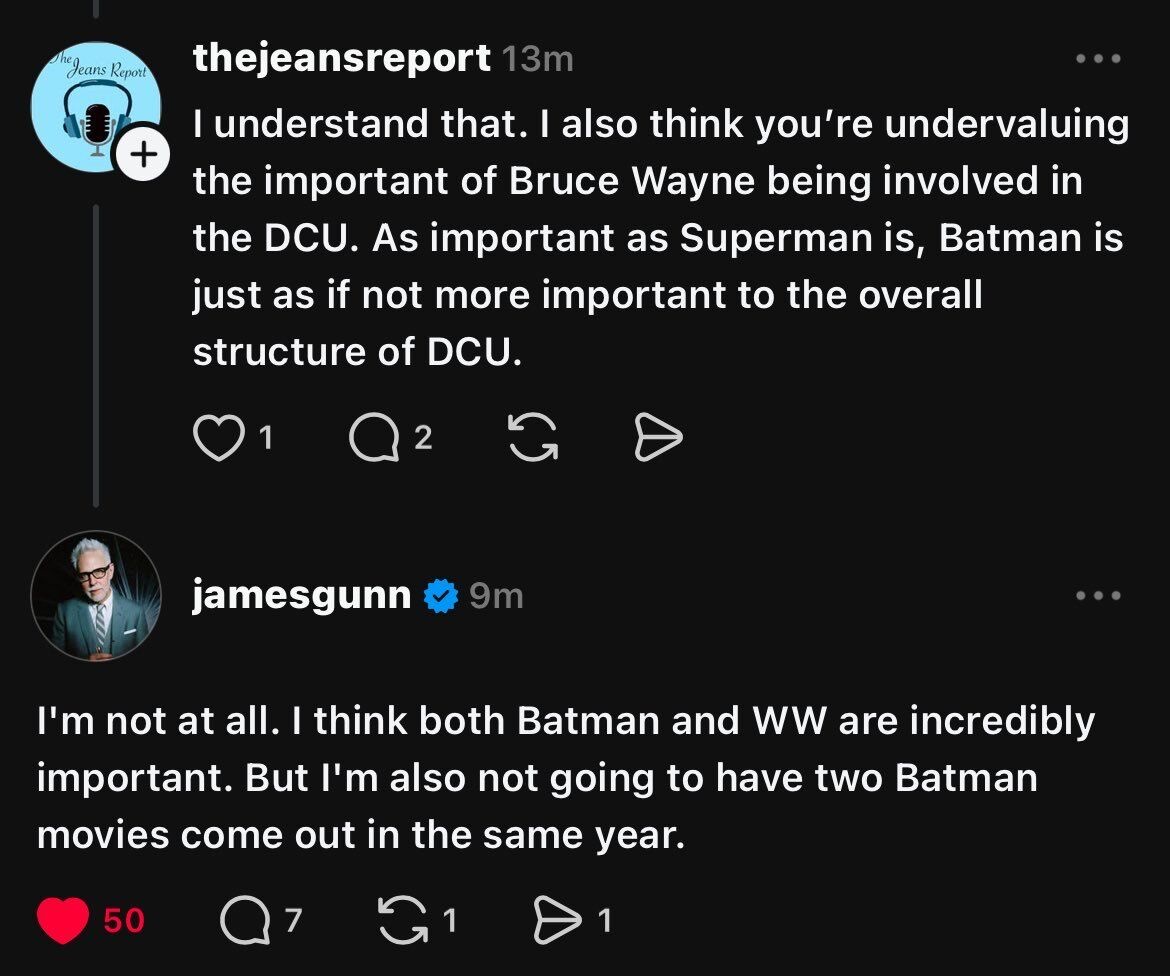Open more options for thejeansreport's post
The height and width of the screenshot is (976, 1170).
1099,59
